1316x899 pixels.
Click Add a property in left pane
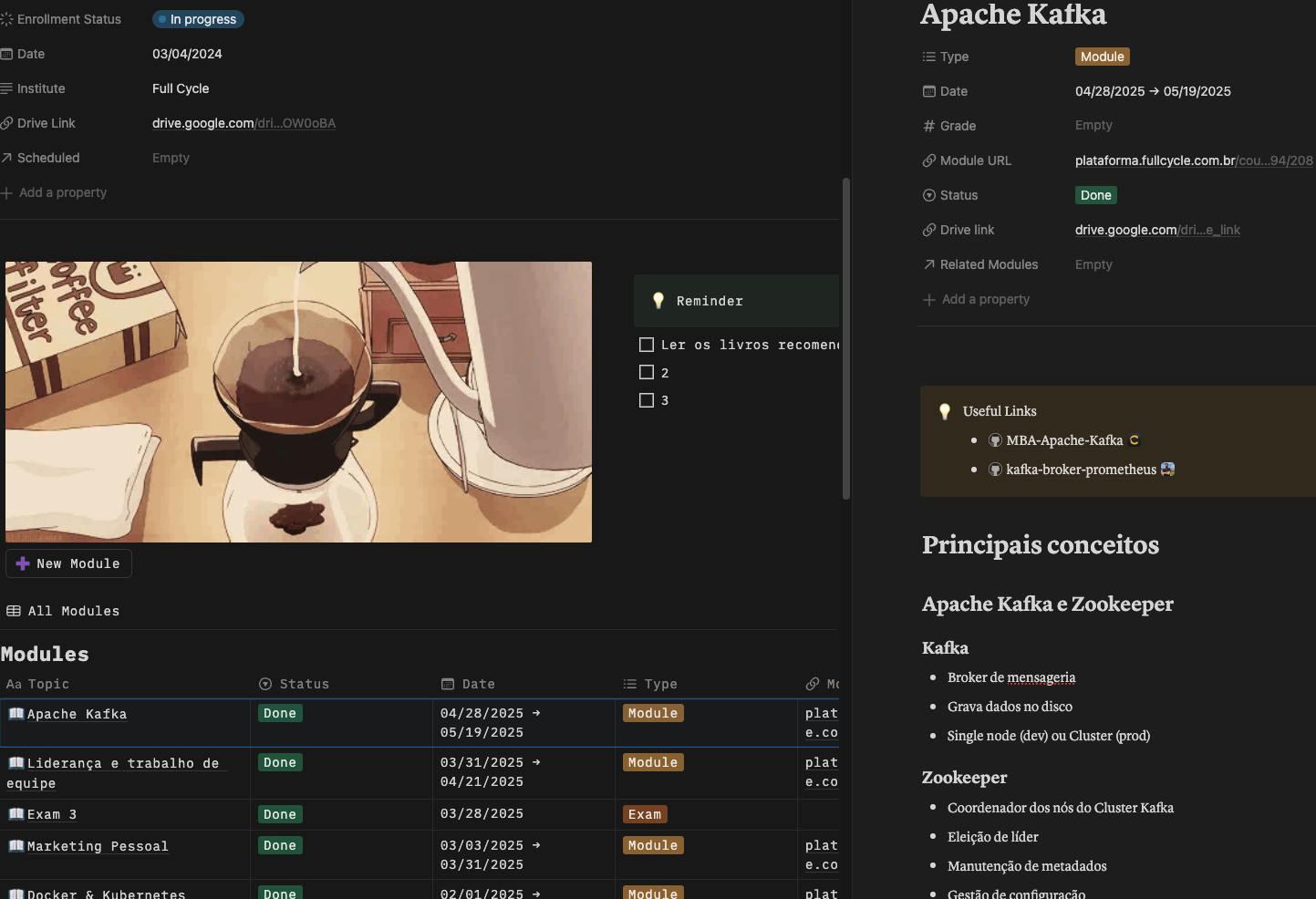click(x=55, y=192)
